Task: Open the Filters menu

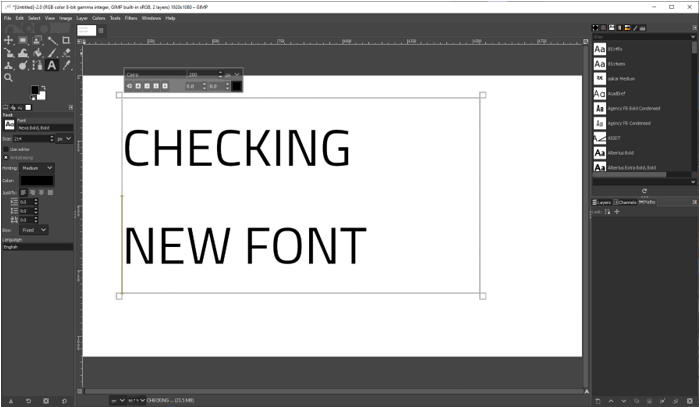Action: click(131, 18)
